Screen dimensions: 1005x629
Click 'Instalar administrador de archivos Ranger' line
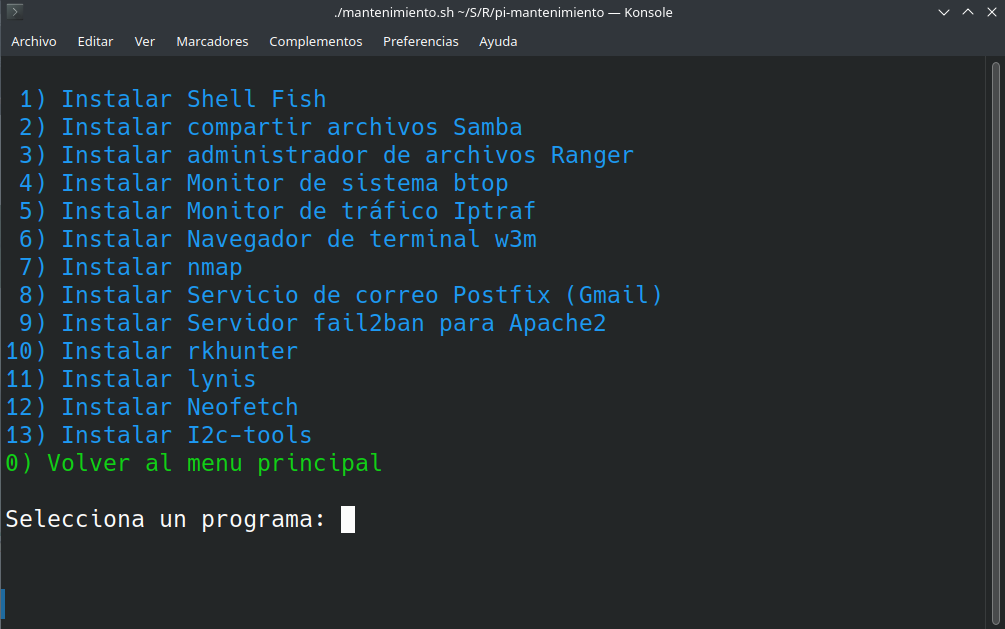[x=326, y=156]
